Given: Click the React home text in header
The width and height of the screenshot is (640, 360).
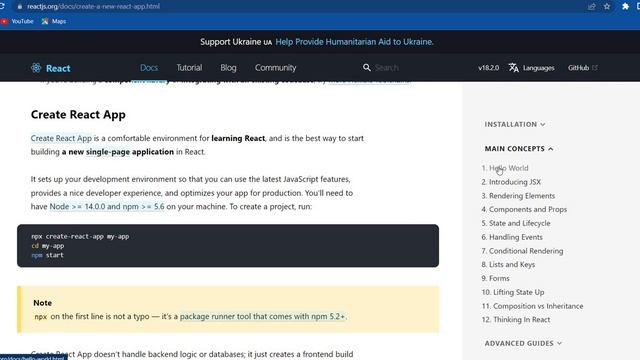Looking at the screenshot, I should point(58,69).
